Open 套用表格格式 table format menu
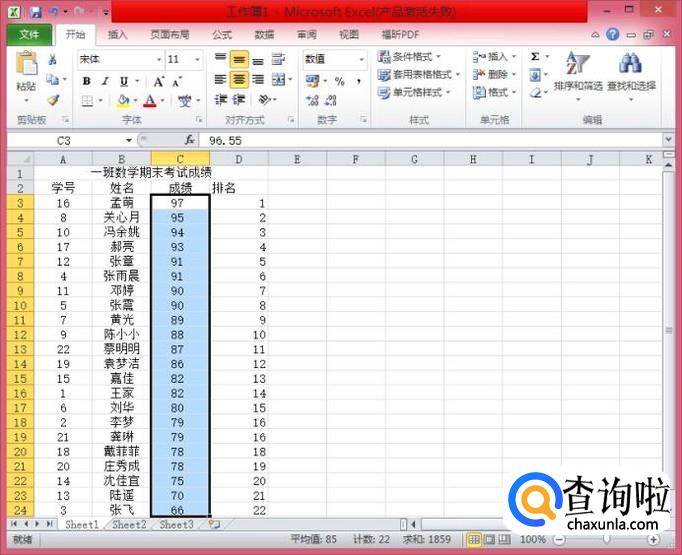Image resolution: width=682 pixels, height=555 pixels. click(419, 74)
